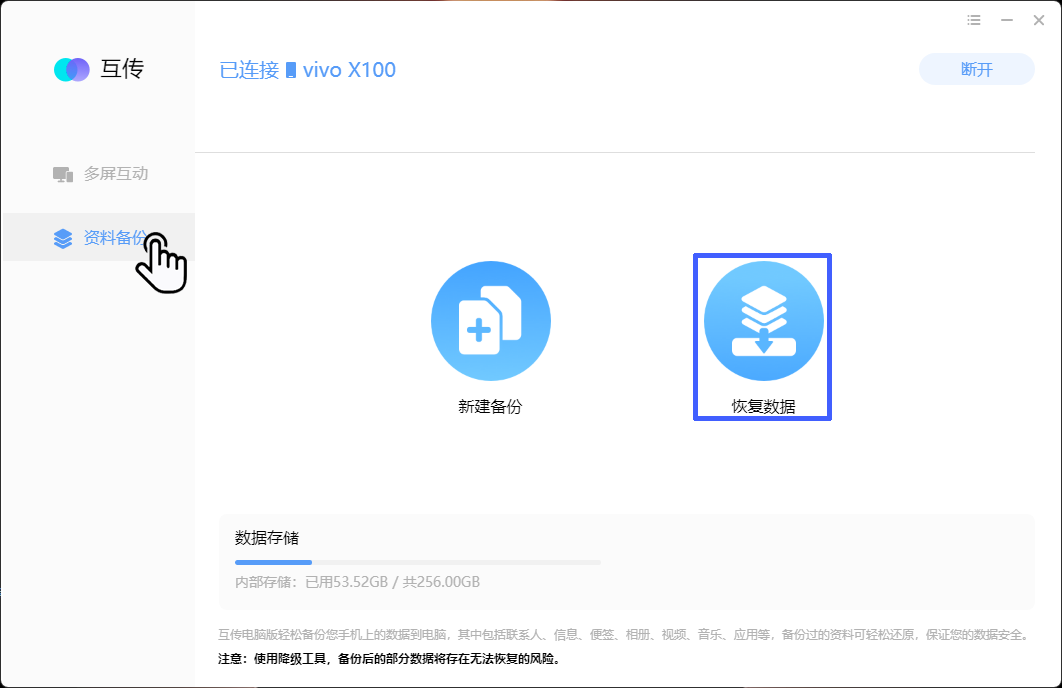
Task: Switch to the 多屏互动 tab
Action: pyautogui.click(x=99, y=174)
